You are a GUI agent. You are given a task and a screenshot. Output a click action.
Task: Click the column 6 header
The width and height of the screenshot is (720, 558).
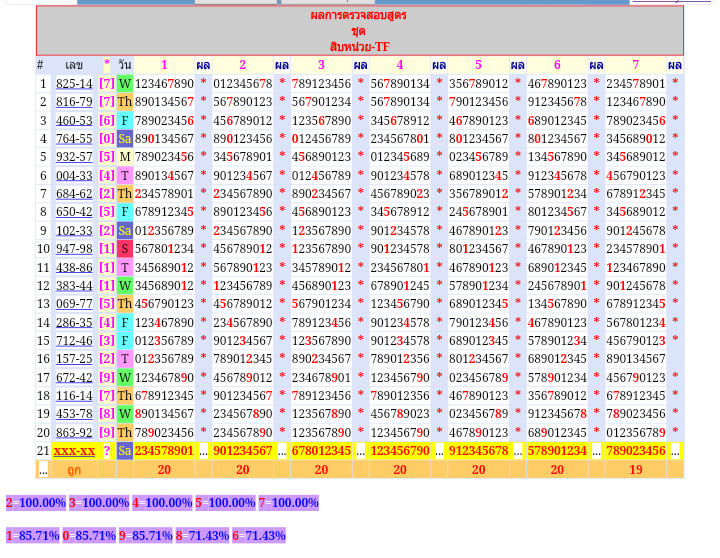[557, 65]
